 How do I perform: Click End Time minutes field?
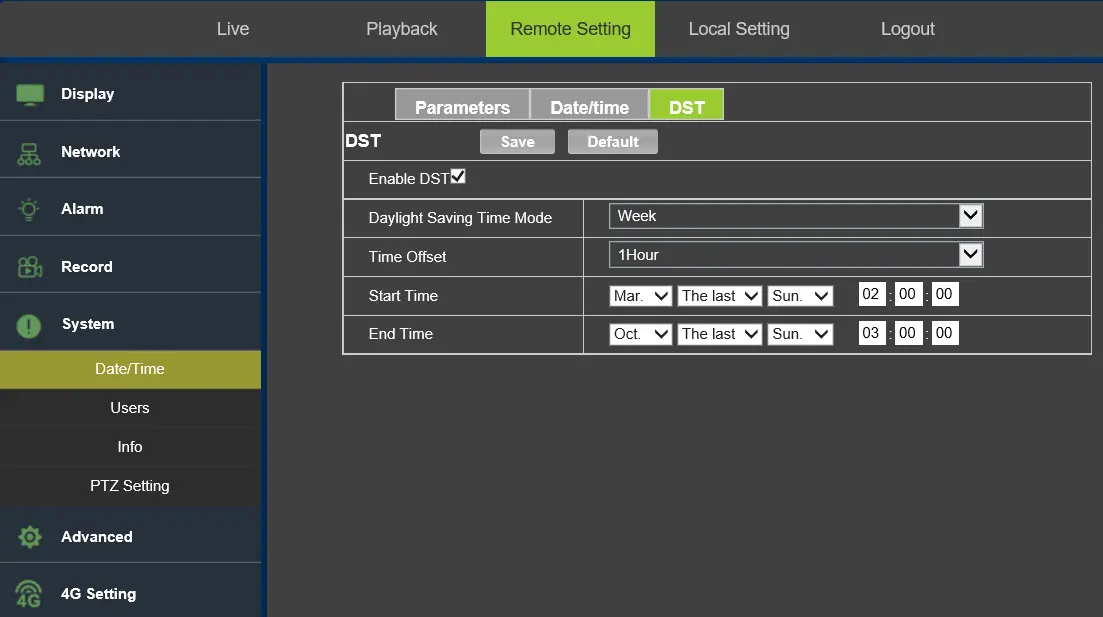coord(907,333)
